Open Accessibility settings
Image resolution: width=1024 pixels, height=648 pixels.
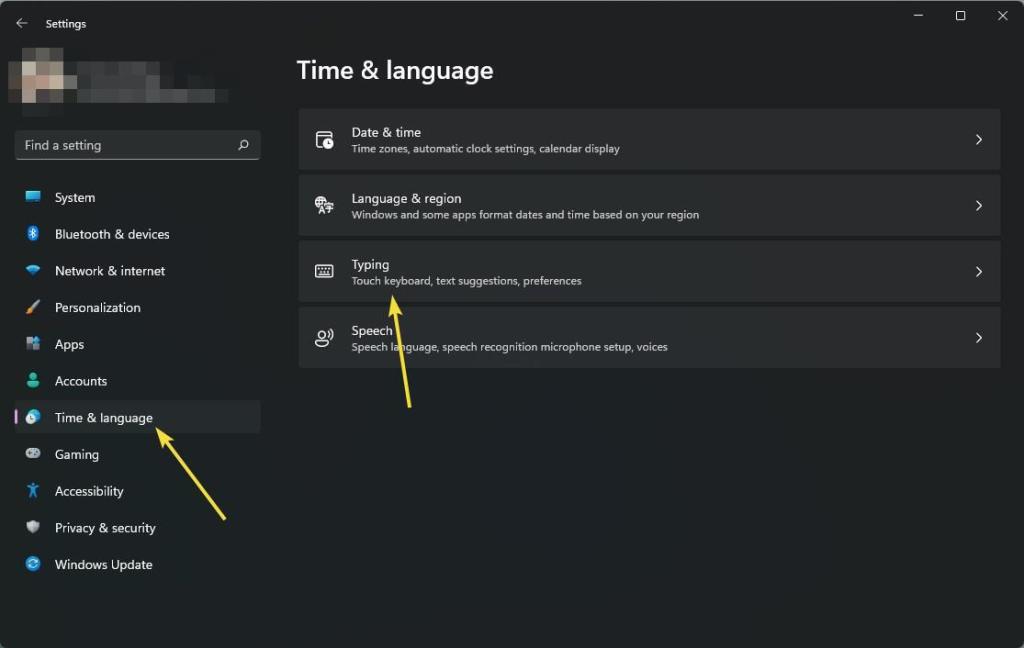click(x=137, y=490)
